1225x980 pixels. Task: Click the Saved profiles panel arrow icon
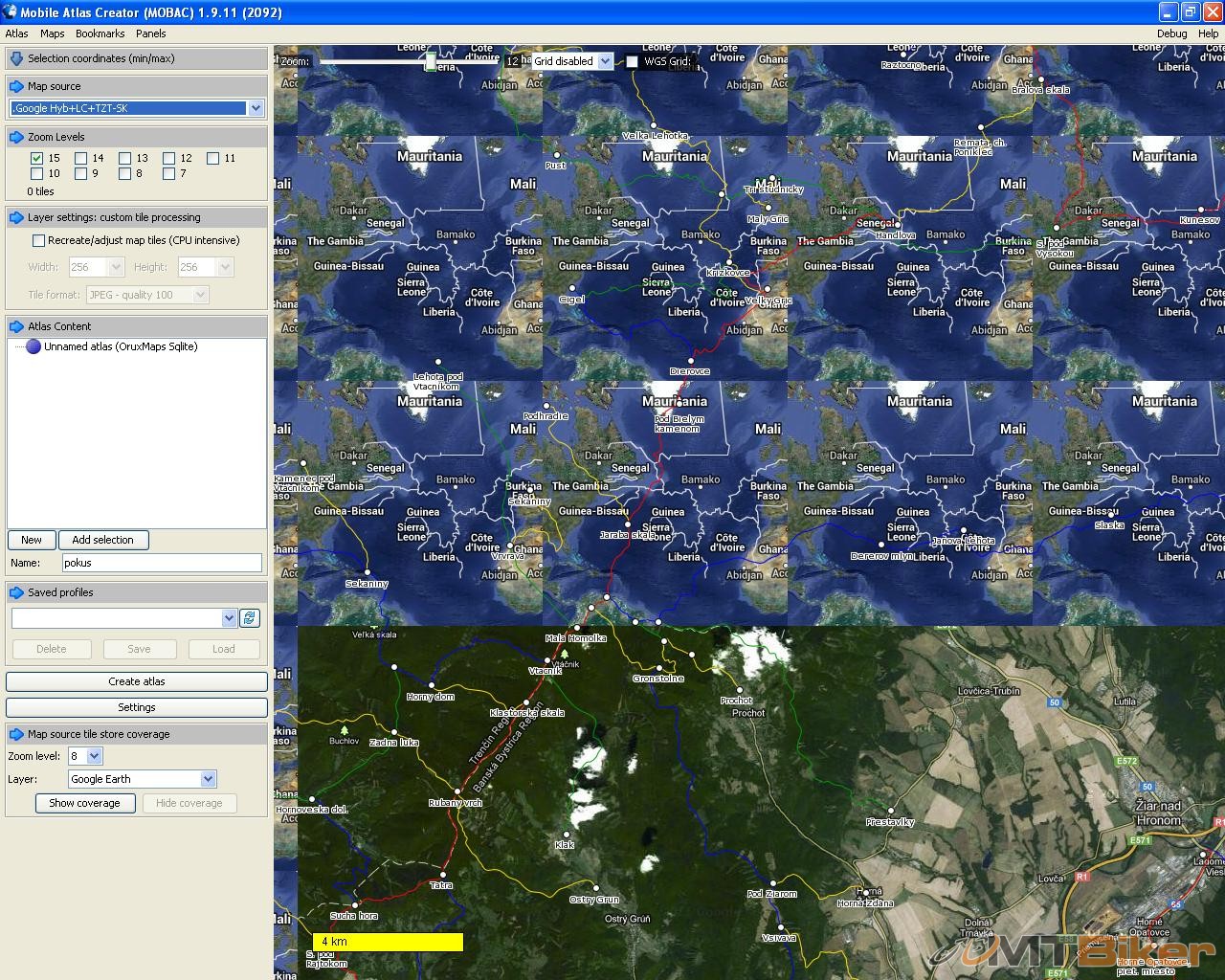[16, 592]
